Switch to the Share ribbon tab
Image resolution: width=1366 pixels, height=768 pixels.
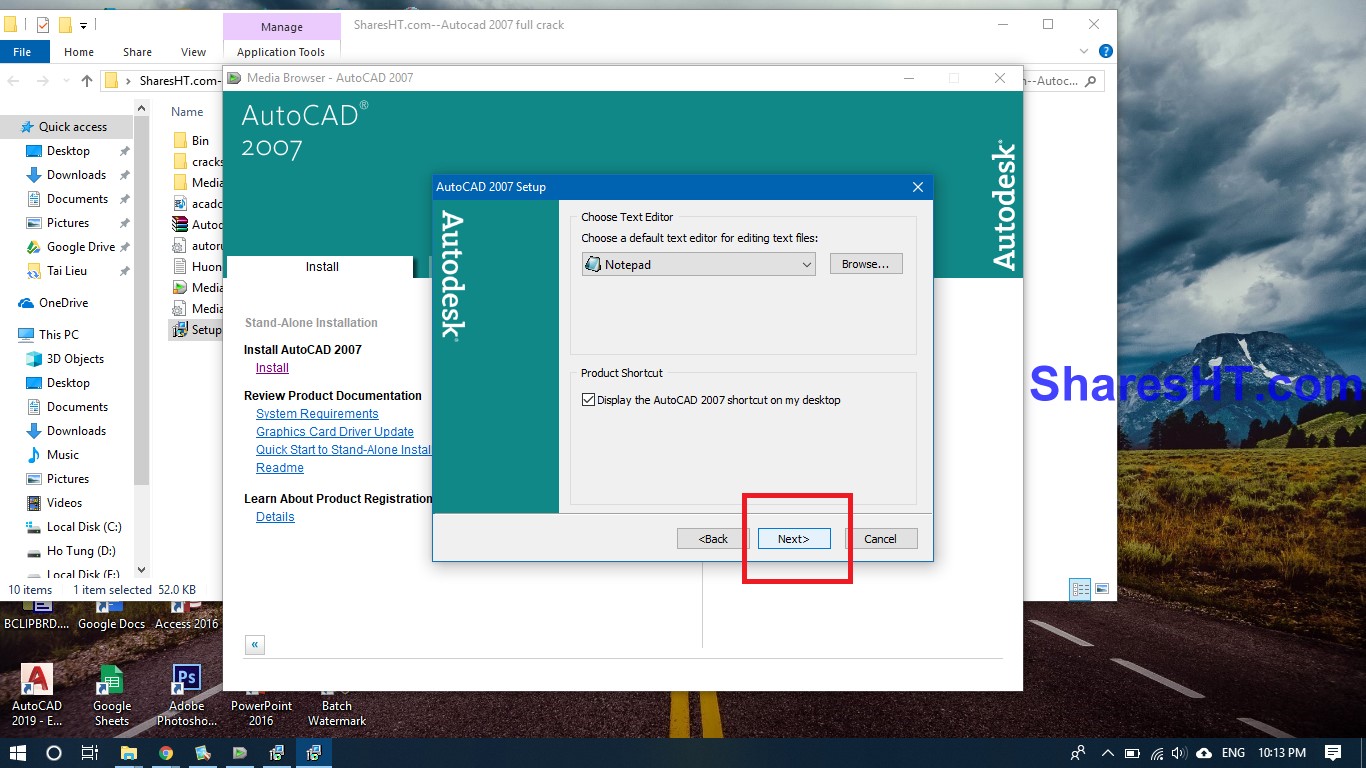(x=138, y=52)
